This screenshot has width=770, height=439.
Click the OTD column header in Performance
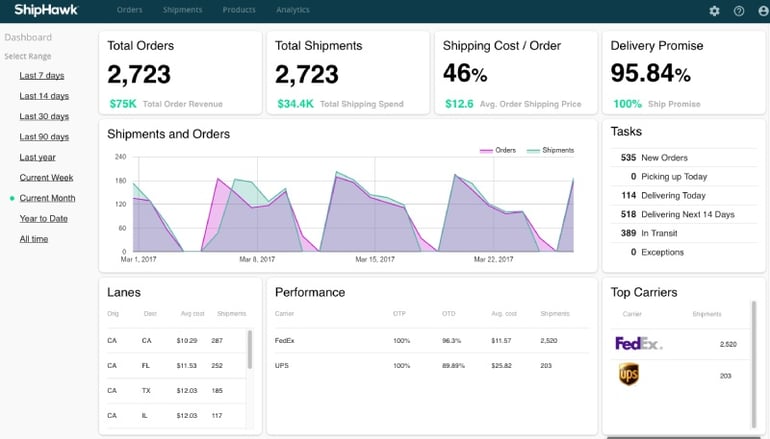[x=448, y=313]
